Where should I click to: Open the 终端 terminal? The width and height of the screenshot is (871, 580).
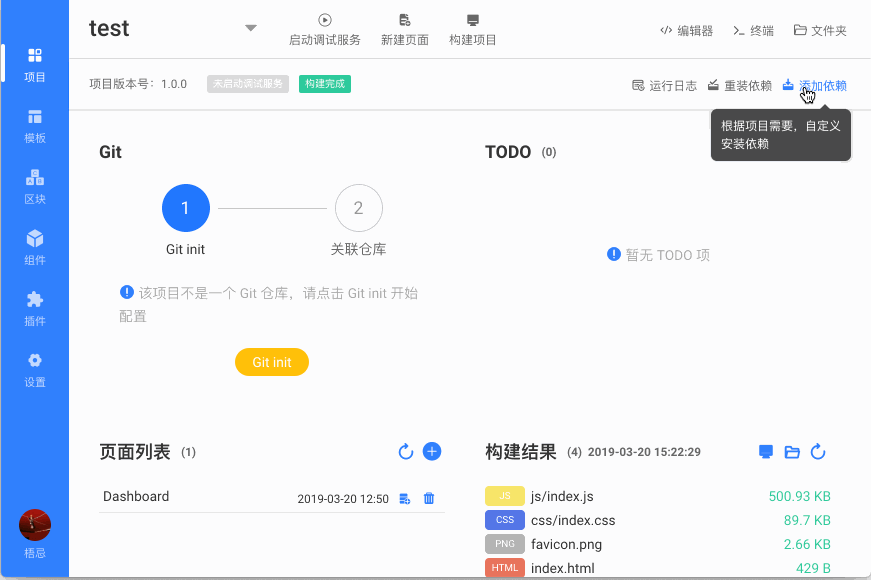tap(753, 31)
